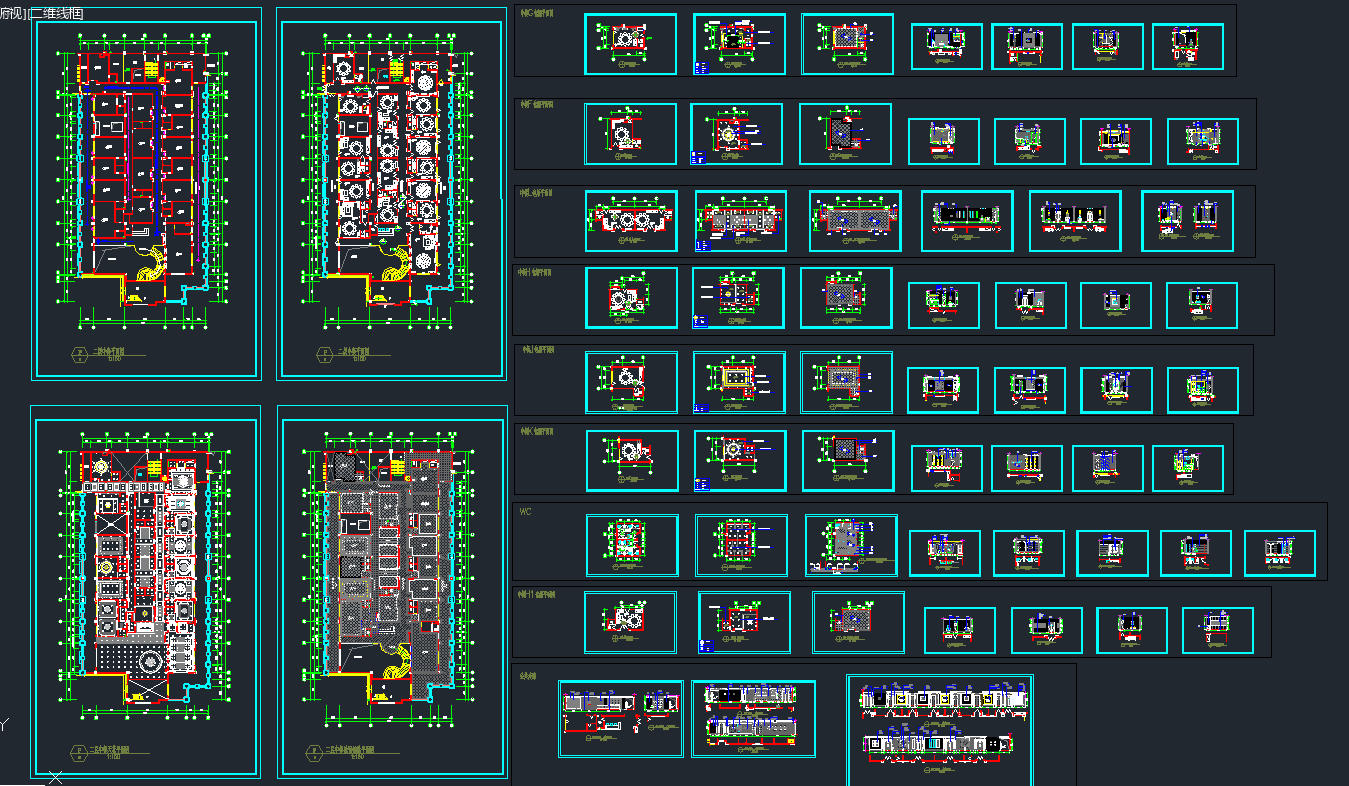Select the first sheet in the bottom row
This screenshot has height=786, width=1349.
pos(621,719)
